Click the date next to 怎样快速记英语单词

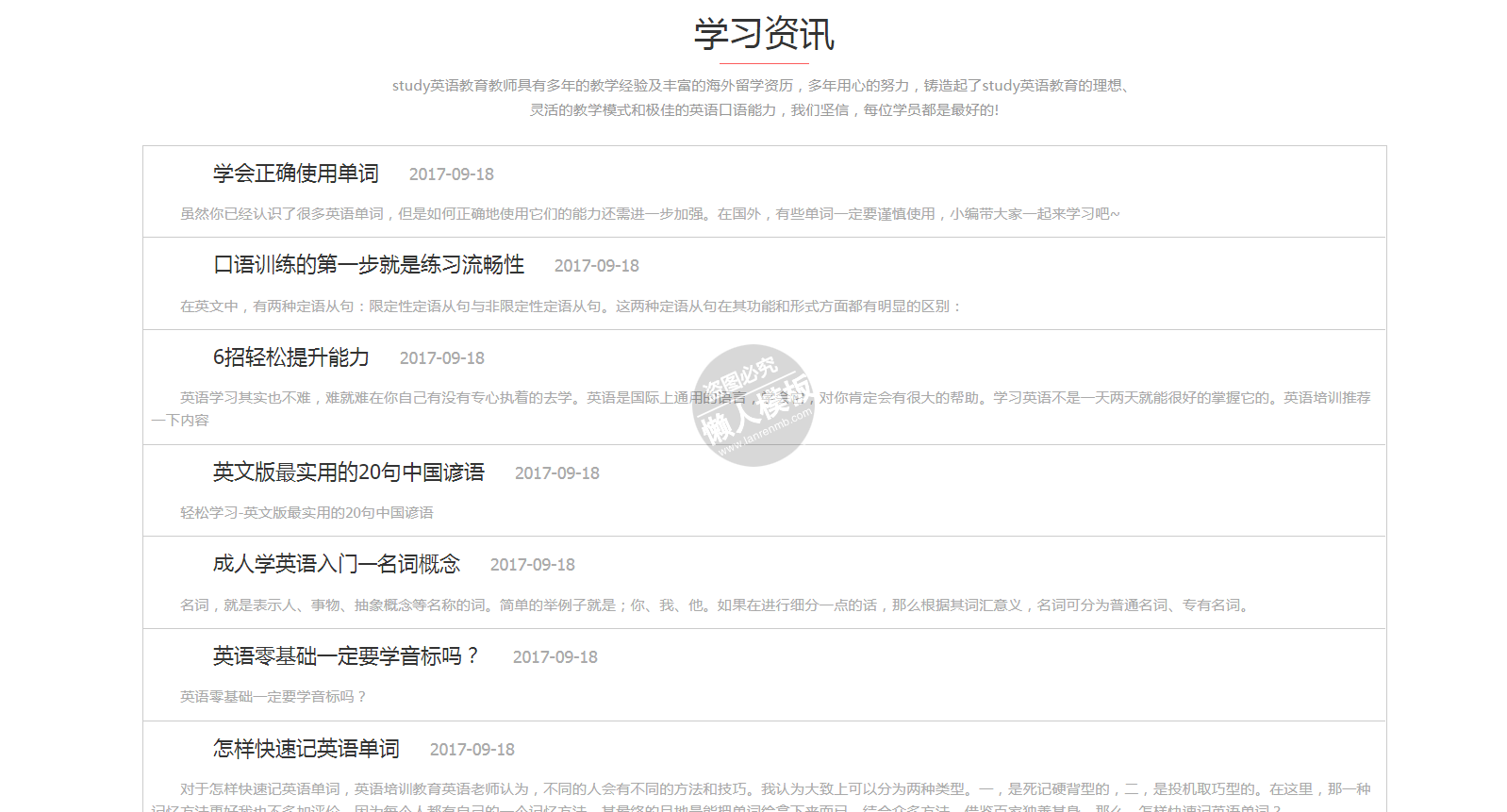coord(472,750)
